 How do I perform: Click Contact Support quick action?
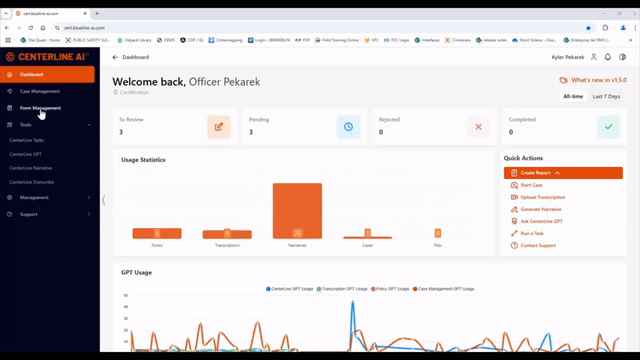[538, 246]
